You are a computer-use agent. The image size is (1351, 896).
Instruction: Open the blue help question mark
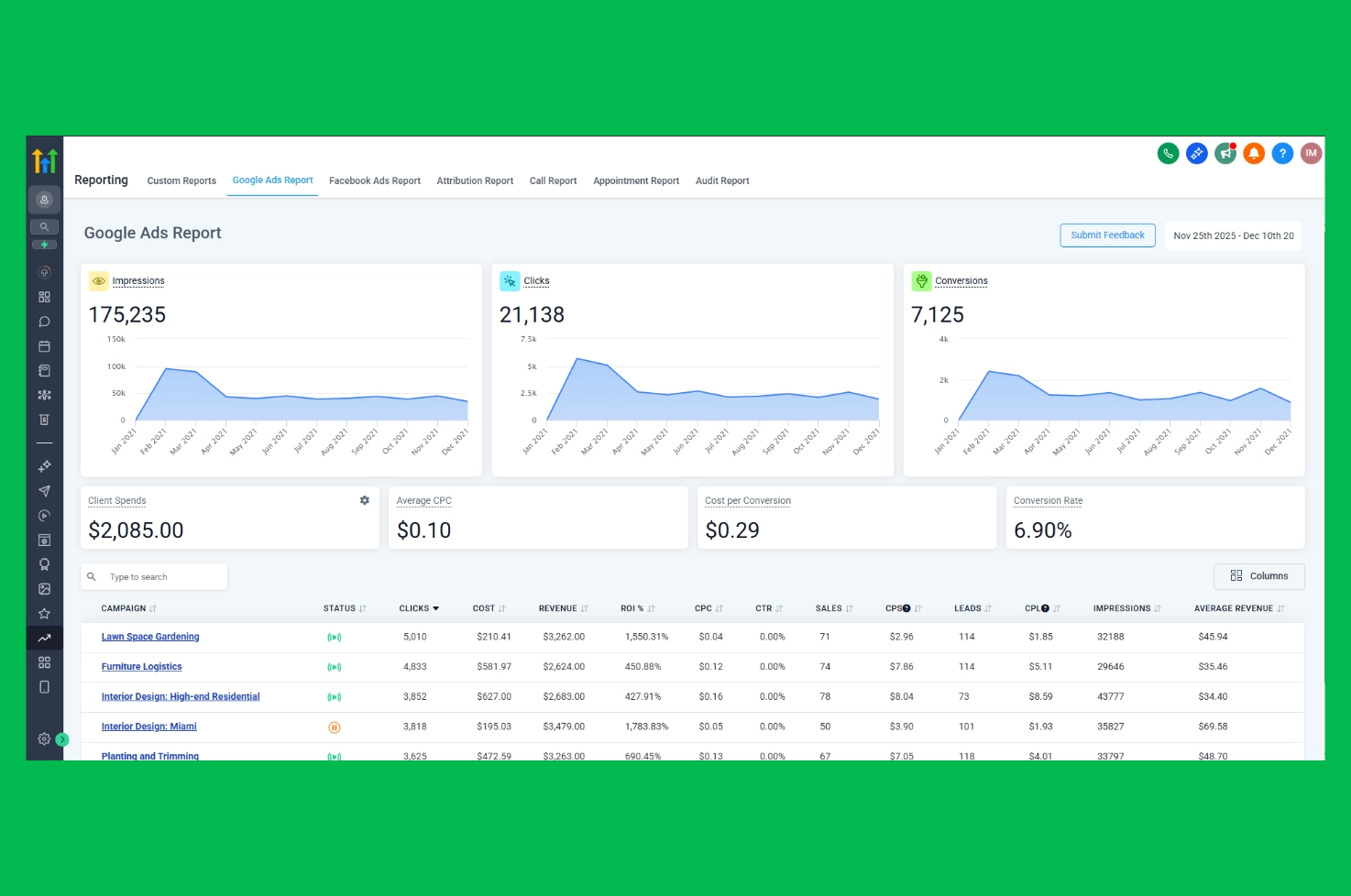(1282, 154)
